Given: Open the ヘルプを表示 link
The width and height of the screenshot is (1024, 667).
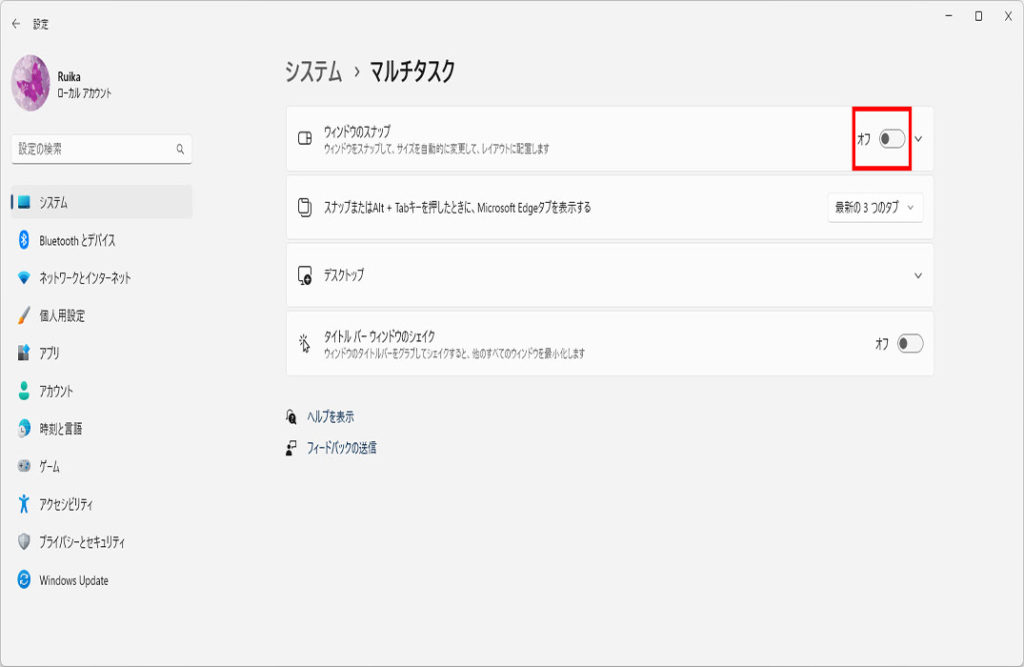Looking at the screenshot, I should click(330, 417).
